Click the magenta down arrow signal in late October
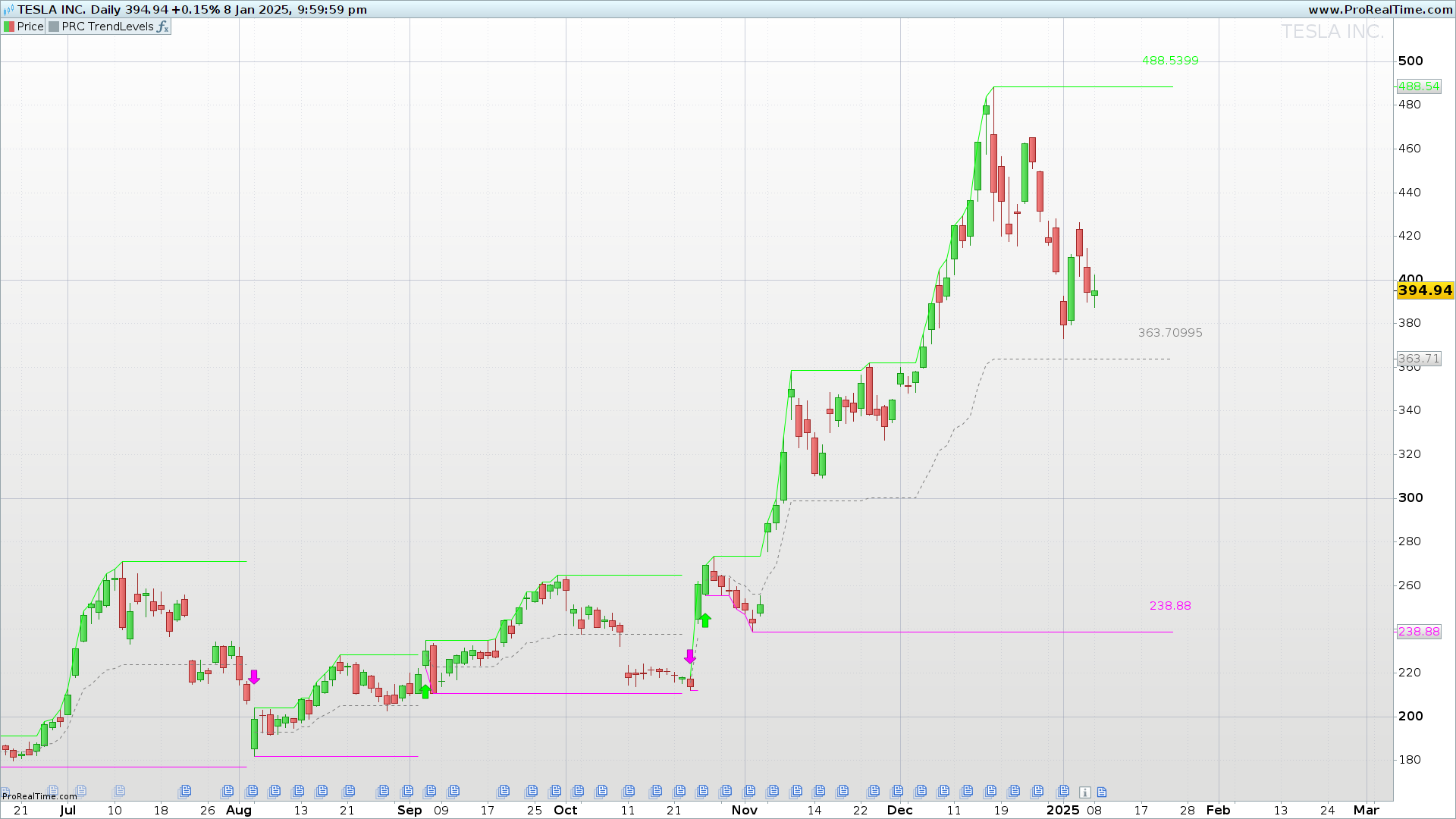Viewport: 1456px width, 819px height. (689, 657)
